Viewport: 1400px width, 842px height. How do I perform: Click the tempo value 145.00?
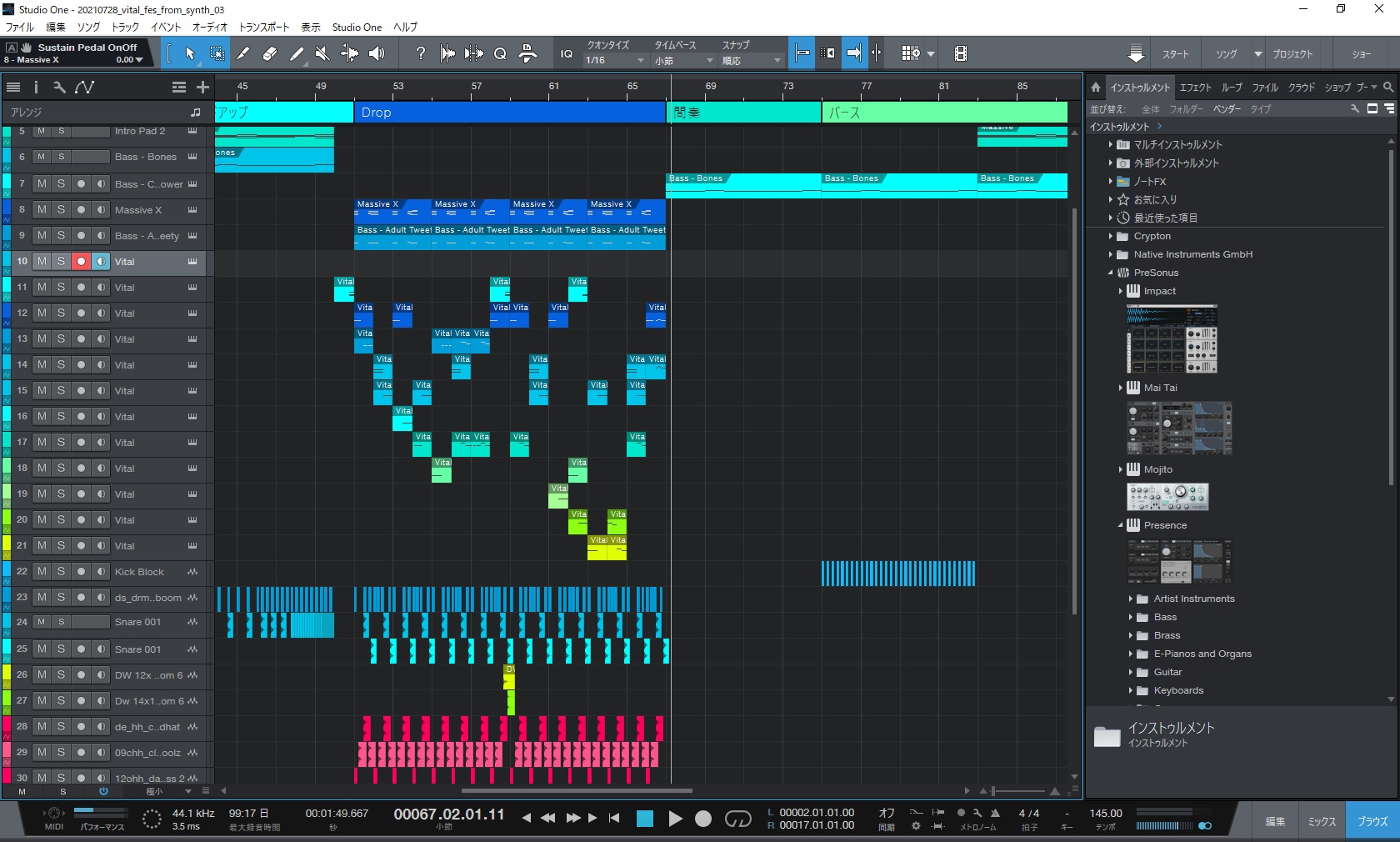[1106, 813]
